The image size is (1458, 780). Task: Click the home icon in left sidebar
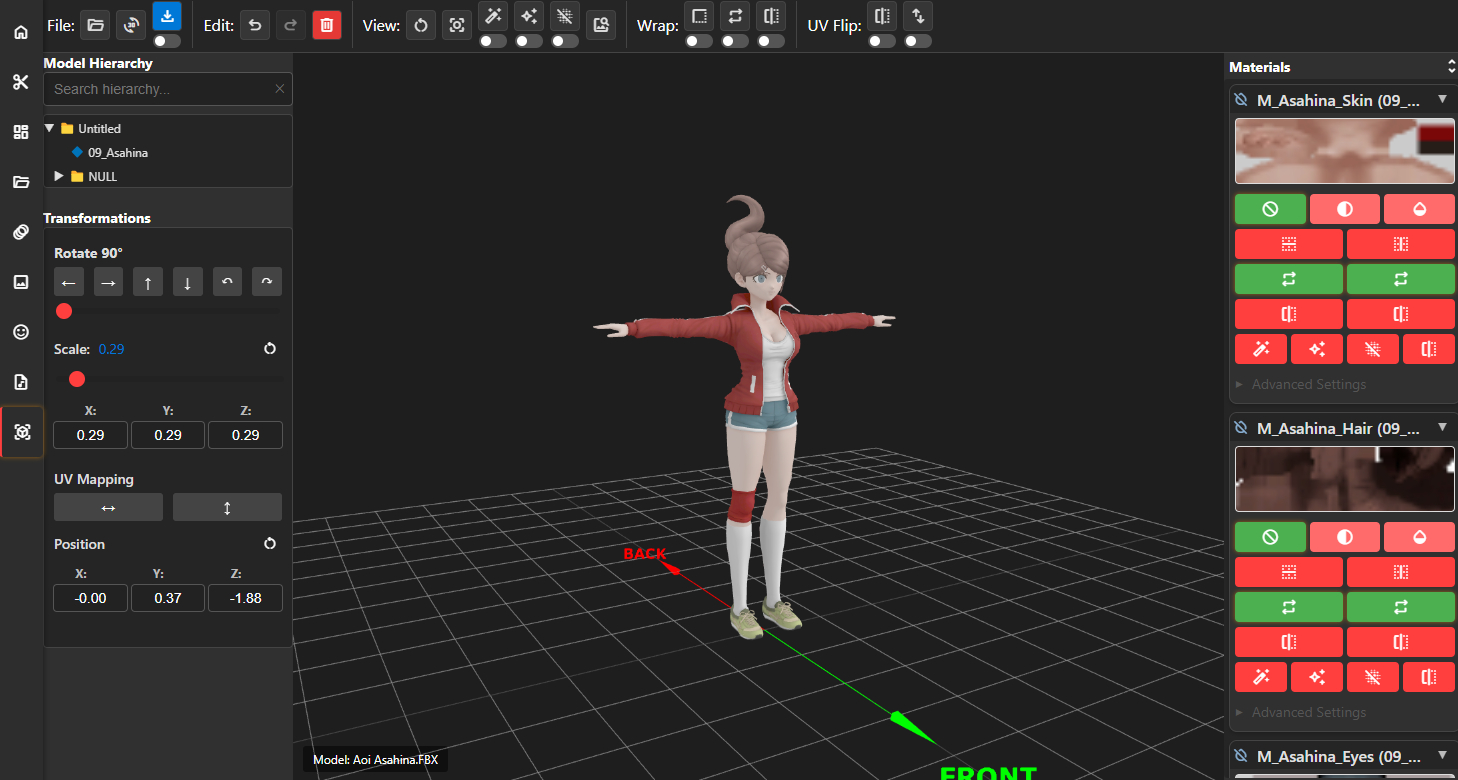coord(21,32)
